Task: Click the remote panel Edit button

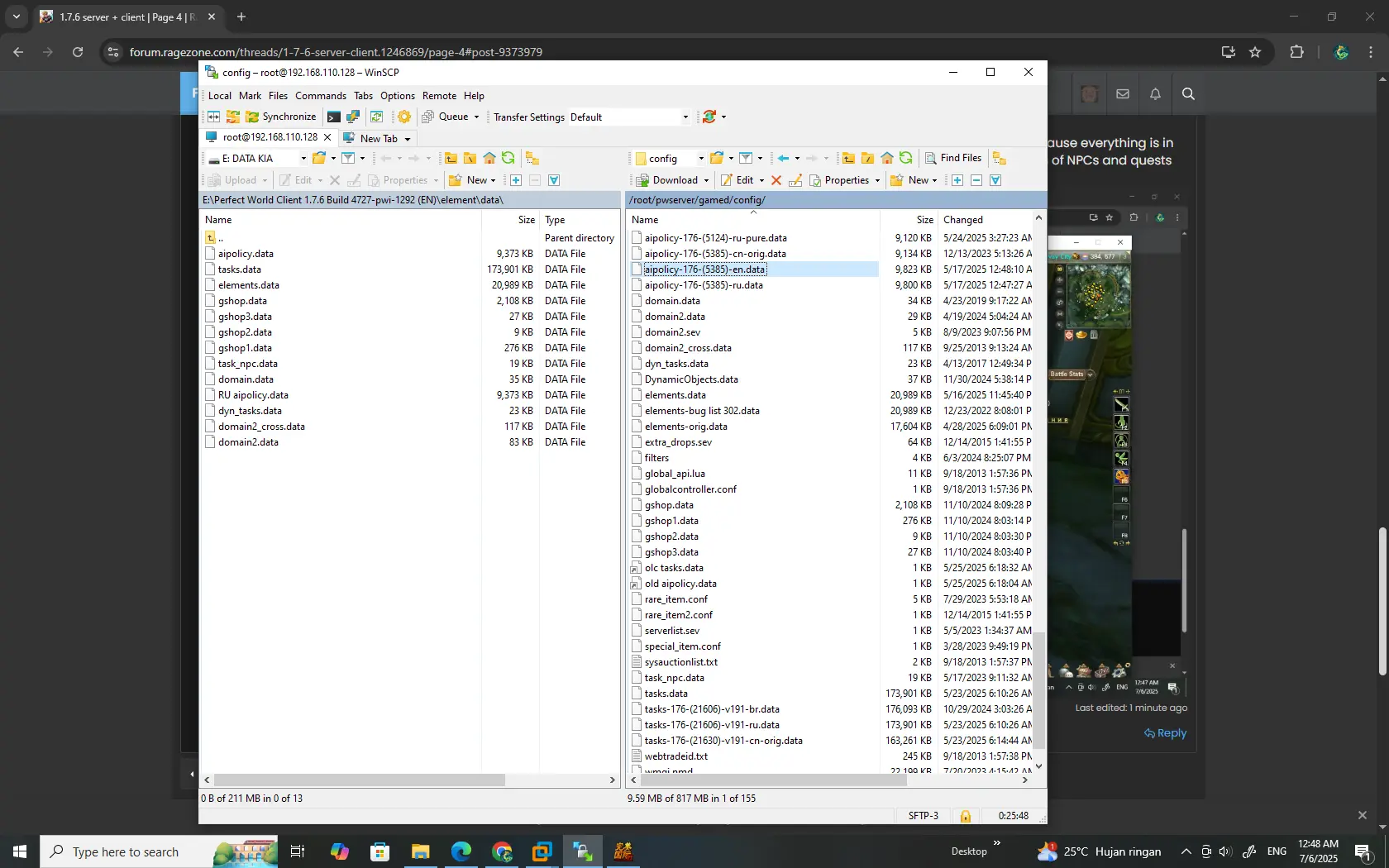Action: [737, 180]
